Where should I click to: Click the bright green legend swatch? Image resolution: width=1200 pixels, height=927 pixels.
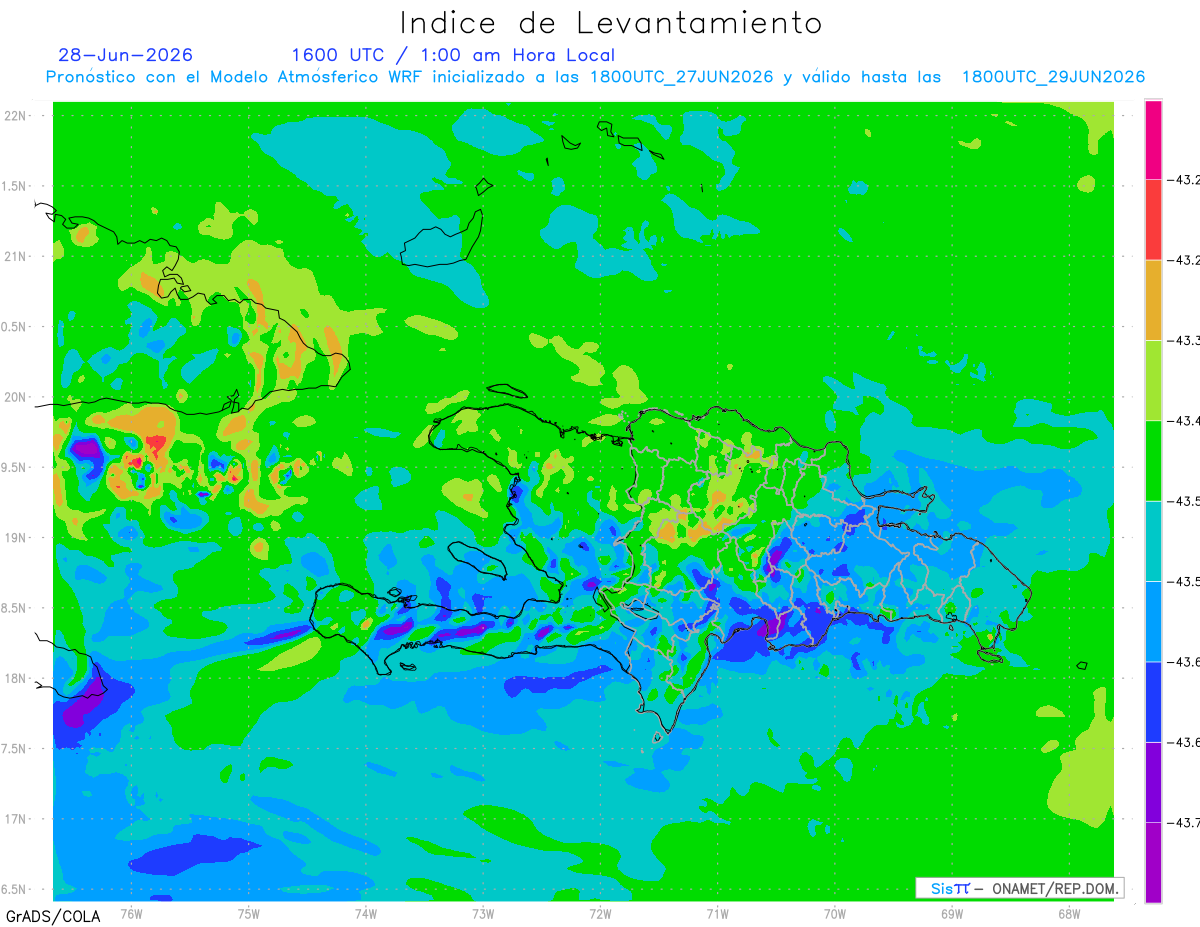(x=1153, y=460)
